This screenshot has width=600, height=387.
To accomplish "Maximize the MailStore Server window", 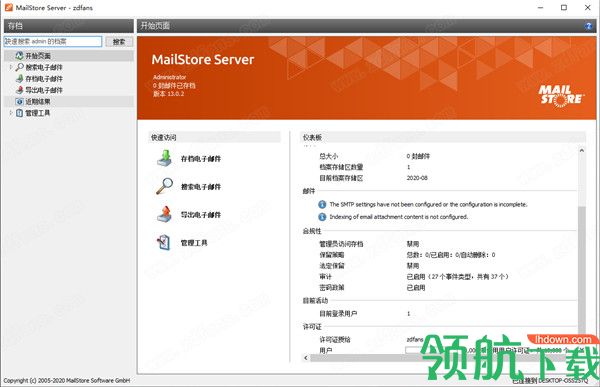I will click(x=564, y=7).
